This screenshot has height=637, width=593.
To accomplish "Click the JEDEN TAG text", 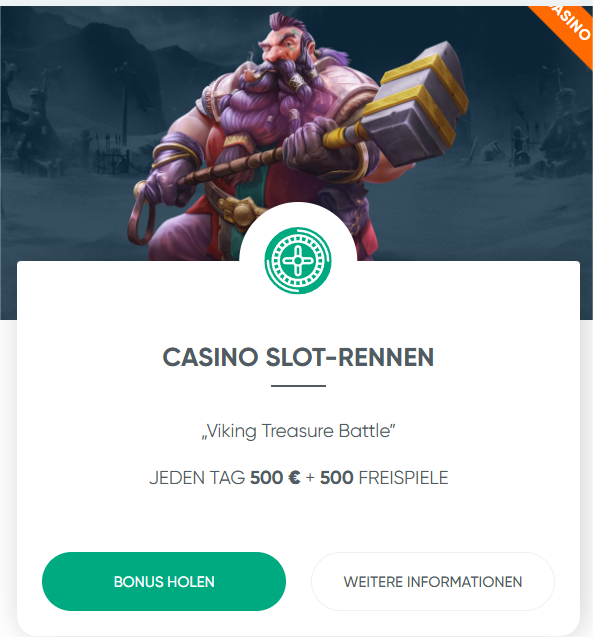I will coord(197,478).
